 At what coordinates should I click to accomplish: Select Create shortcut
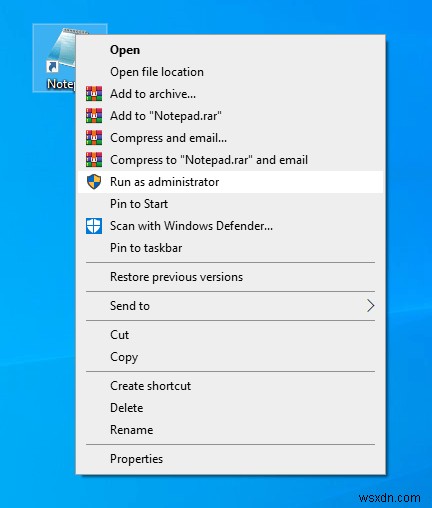pyautogui.click(x=230, y=386)
